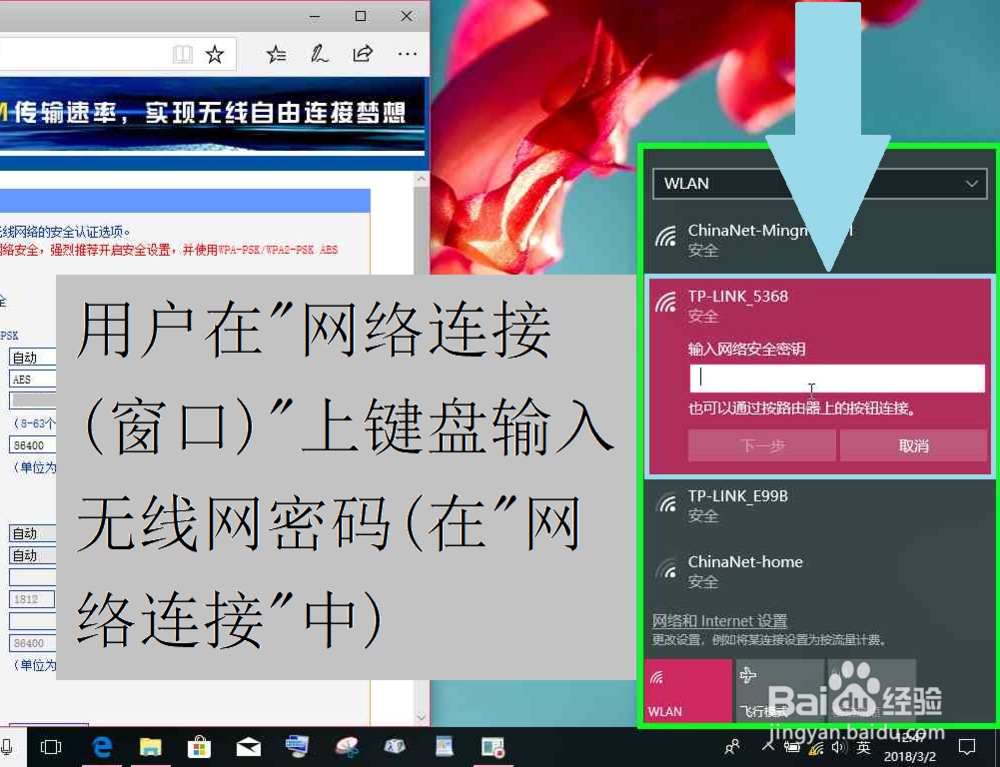Open Edge's more options menu

[404, 56]
